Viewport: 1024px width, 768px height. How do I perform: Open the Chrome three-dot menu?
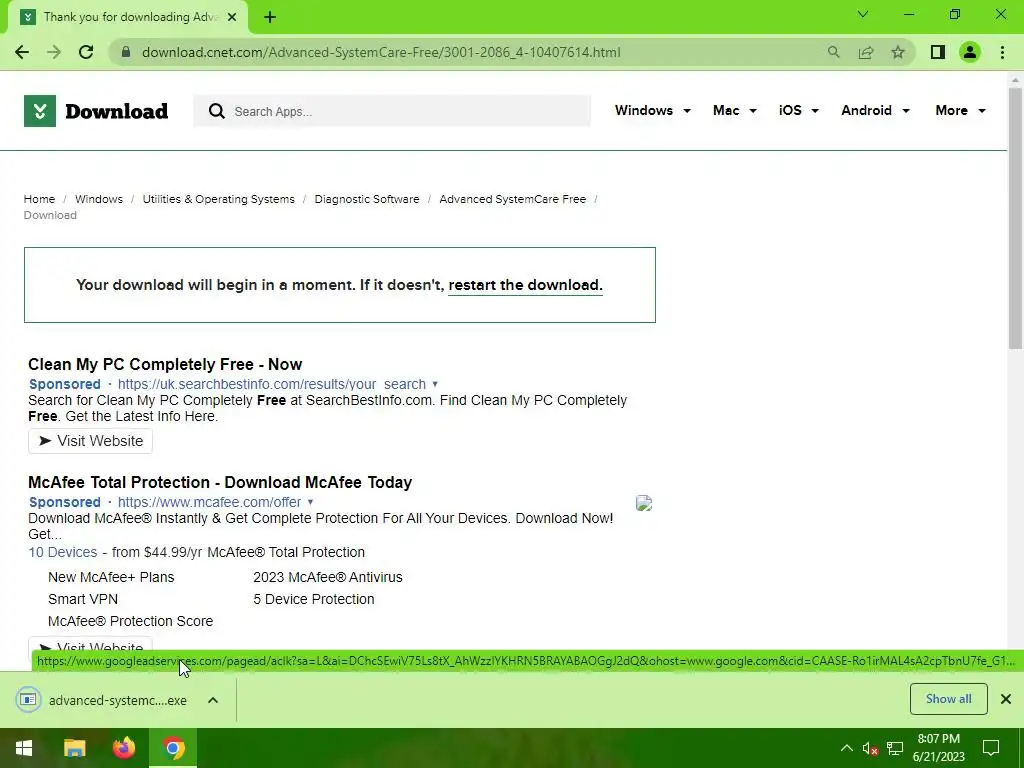point(1002,52)
